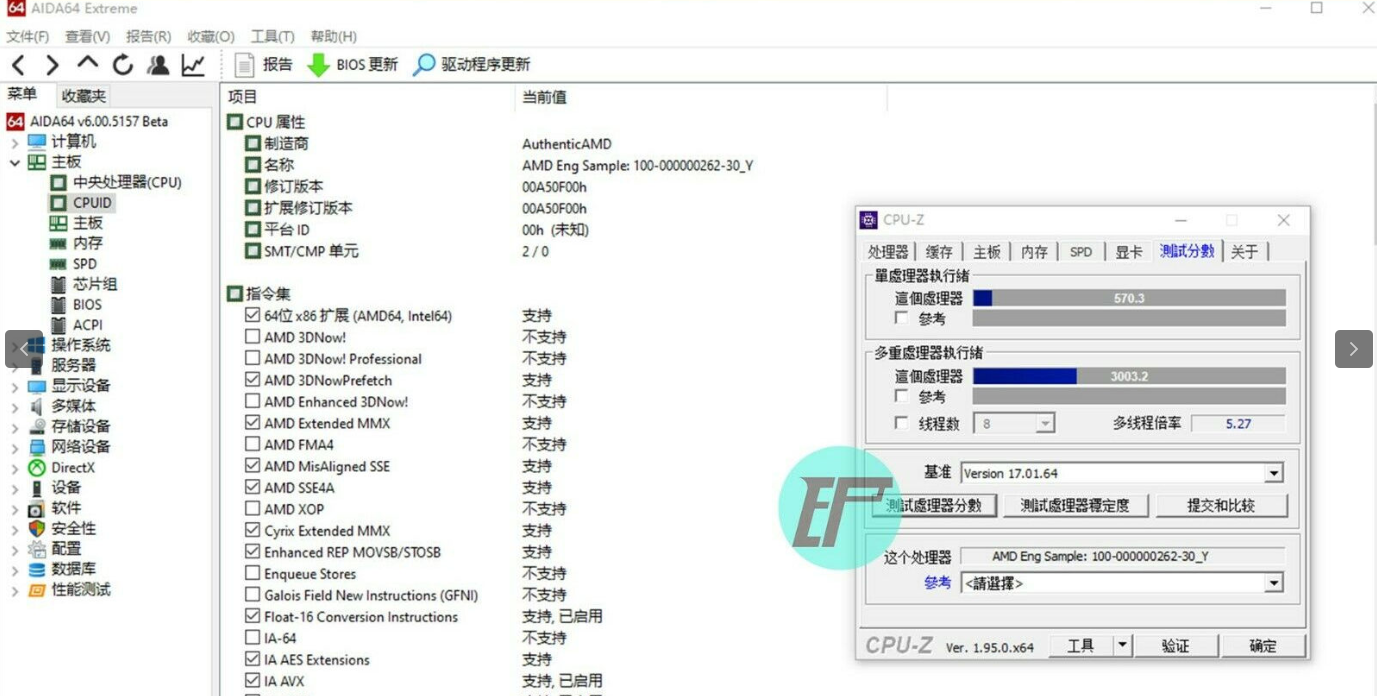Viewport: 1377px width, 696px height.
Task: Open the graph chart toolbar icon
Action: click(x=193, y=65)
